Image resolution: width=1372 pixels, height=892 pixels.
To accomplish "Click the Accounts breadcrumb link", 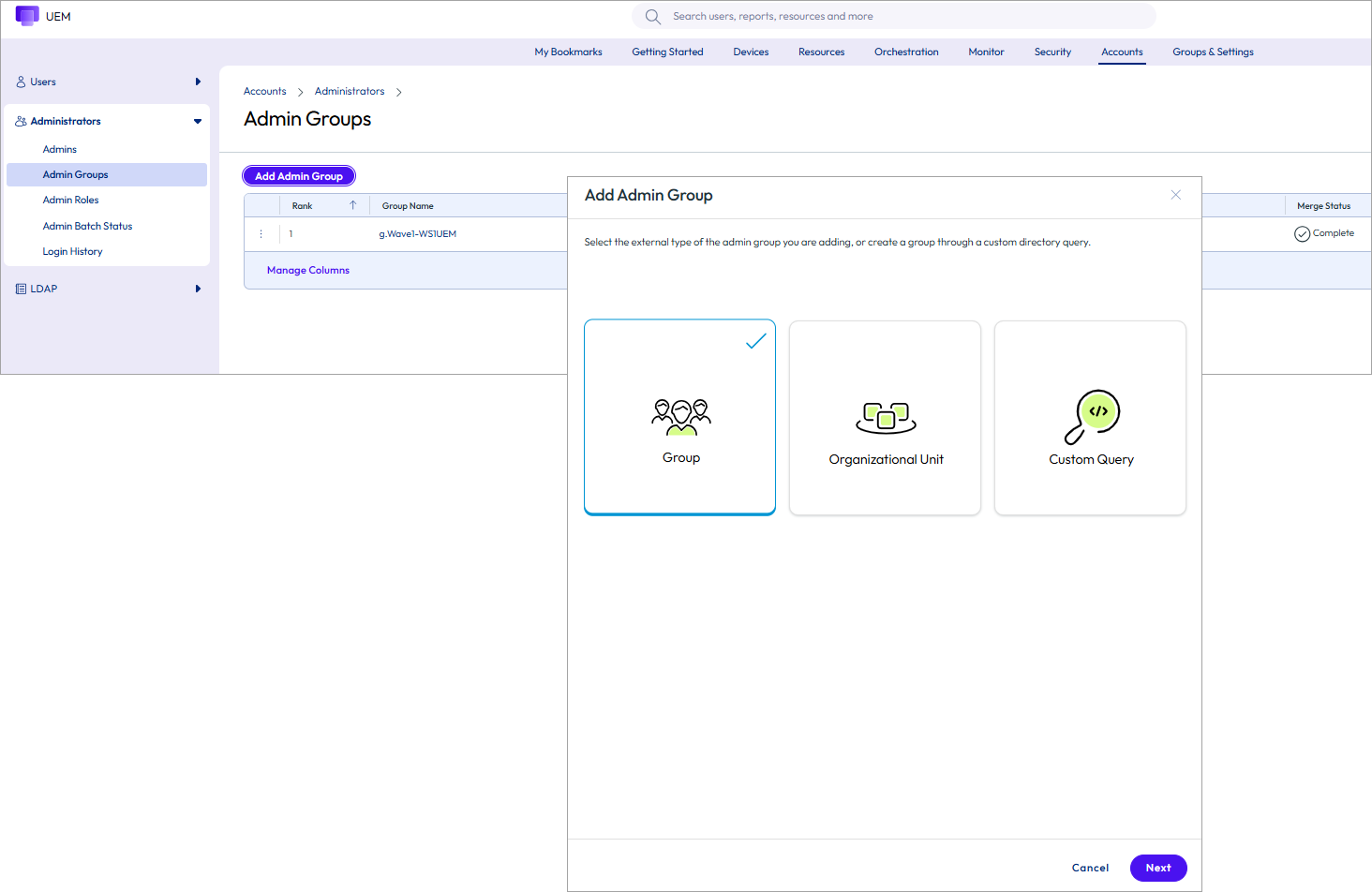I will tap(265, 92).
